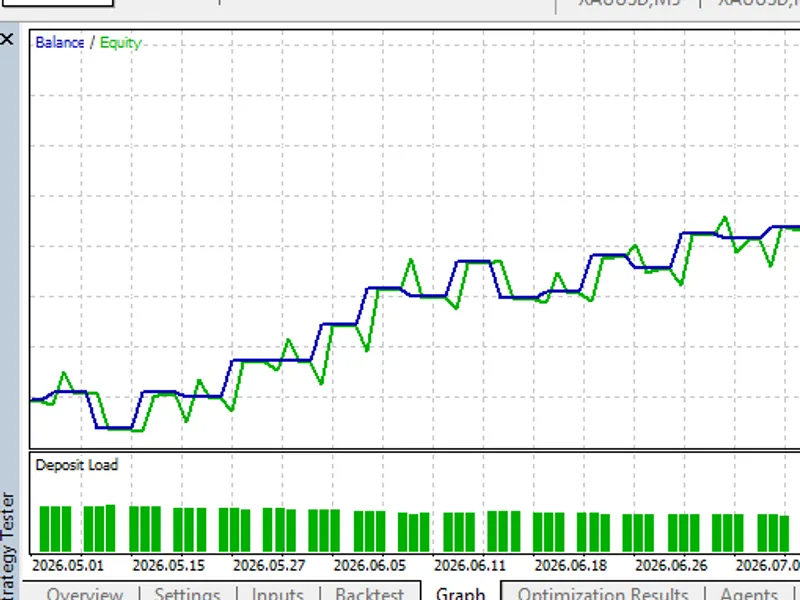Click the 2026.05.01 date axis label

tap(67, 565)
